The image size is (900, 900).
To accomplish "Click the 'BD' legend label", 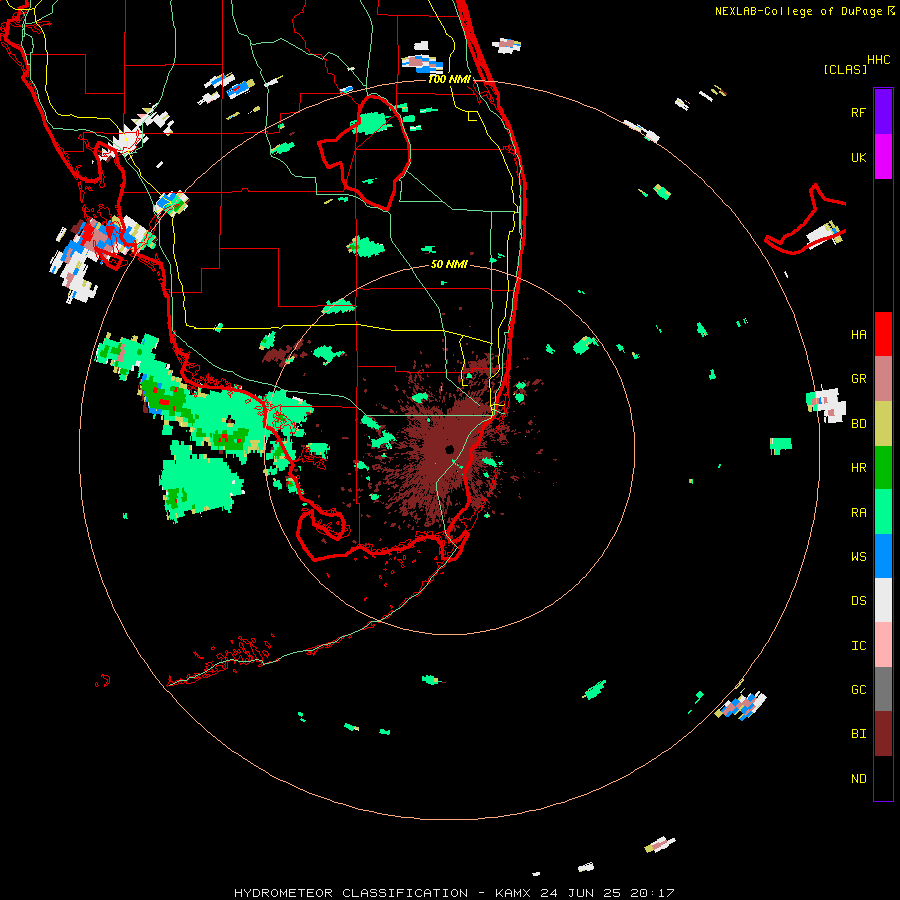I will (858, 424).
